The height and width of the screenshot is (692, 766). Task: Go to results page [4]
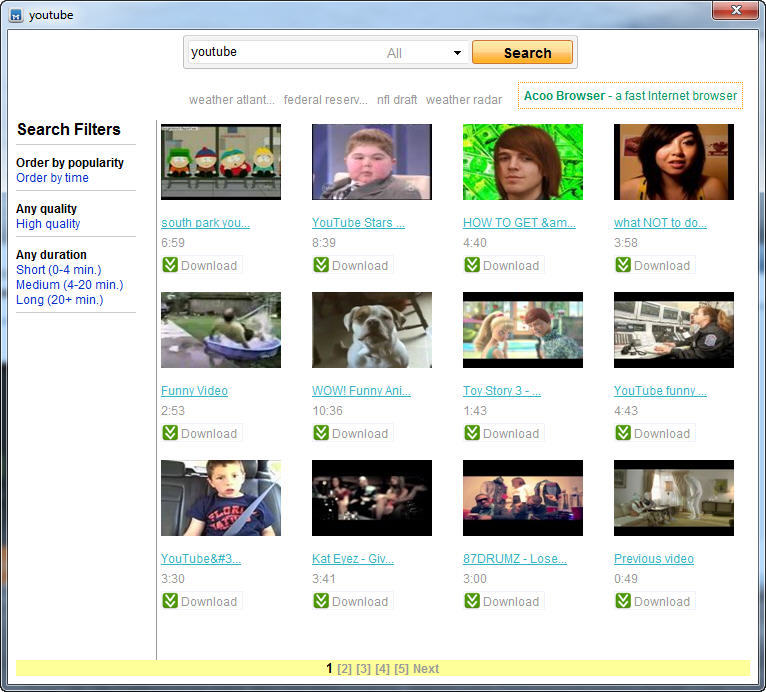tap(383, 669)
